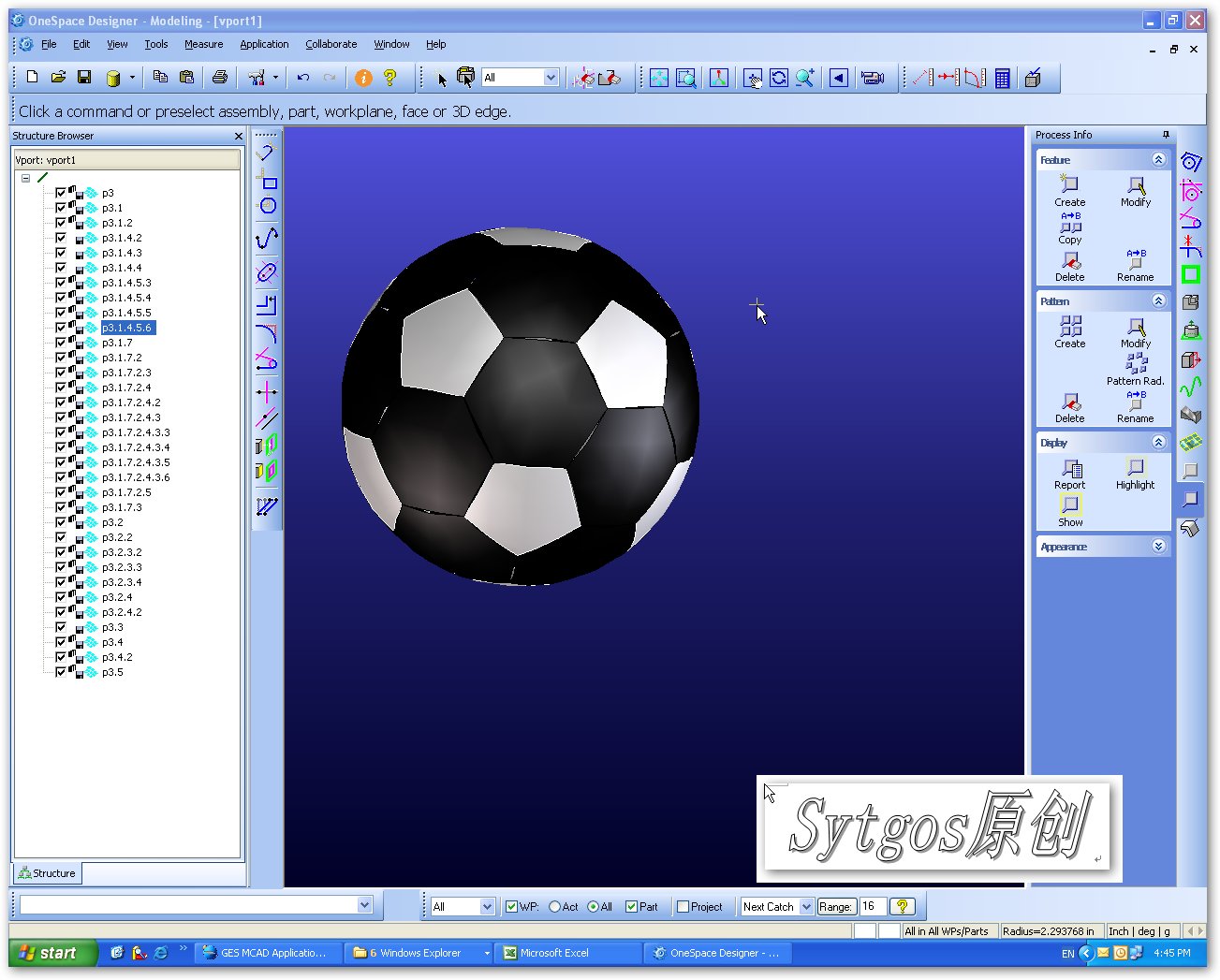The height and width of the screenshot is (980, 1220).
Task: Click the feature Copy icon
Action: coord(1068,229)
